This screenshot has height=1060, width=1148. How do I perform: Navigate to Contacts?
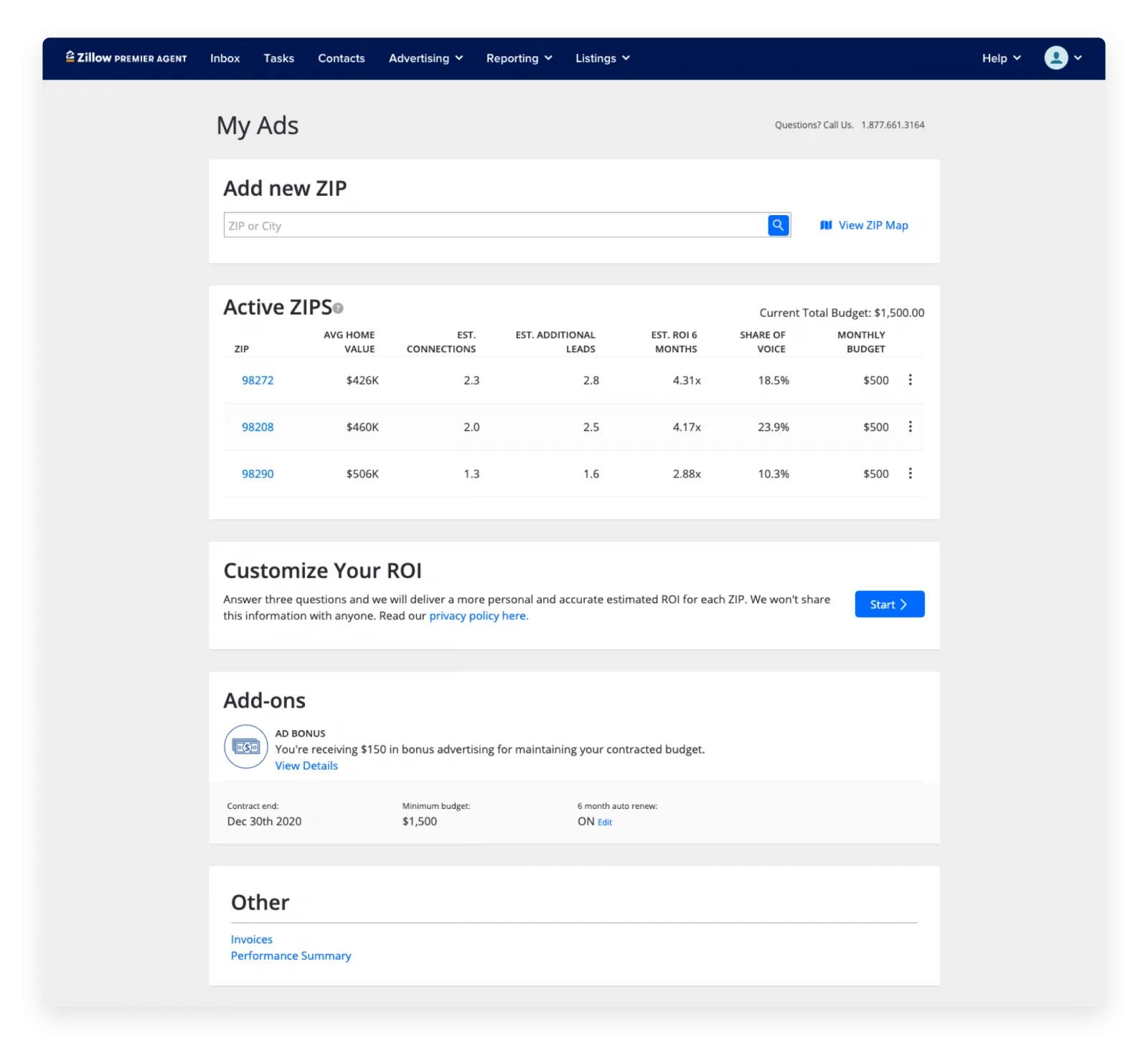click(x=341, y=58)
